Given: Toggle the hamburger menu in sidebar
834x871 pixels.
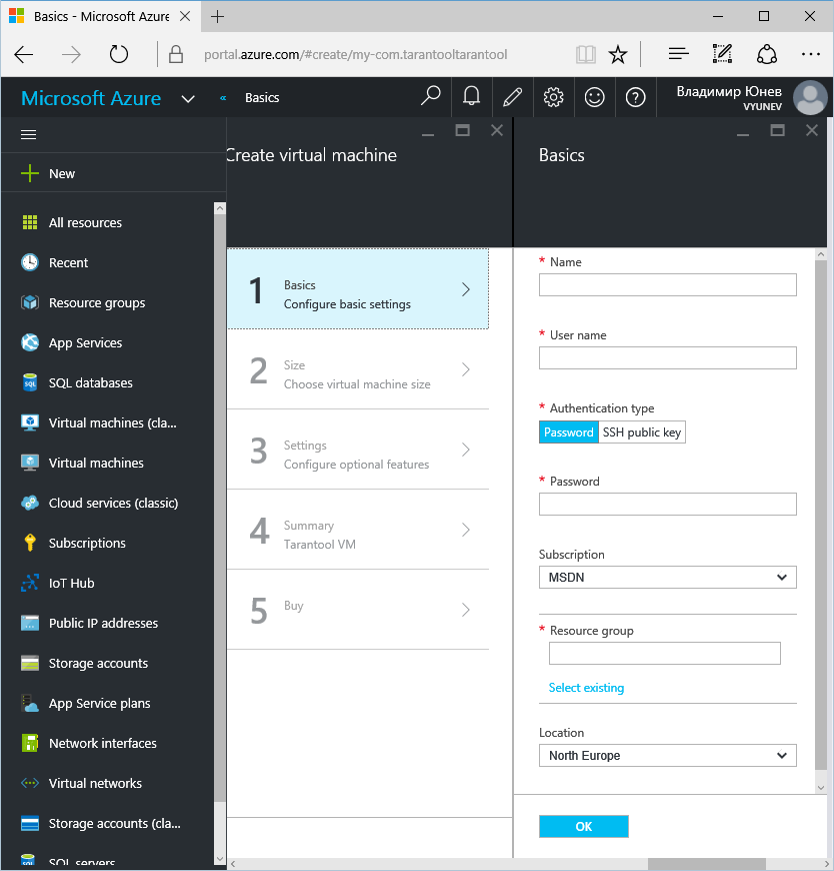Looking at the screenshot, I should pyautogui.click(x=28, y=134).
